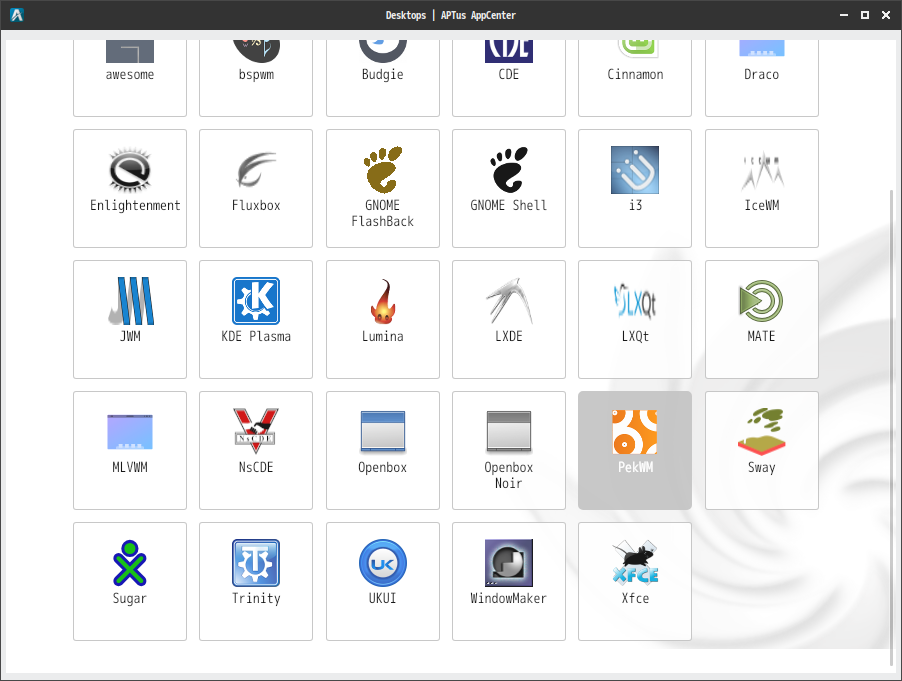
Task: Open the GNOME Shell black foot icon
Action: pyautogui.click(x=509, y=170)
